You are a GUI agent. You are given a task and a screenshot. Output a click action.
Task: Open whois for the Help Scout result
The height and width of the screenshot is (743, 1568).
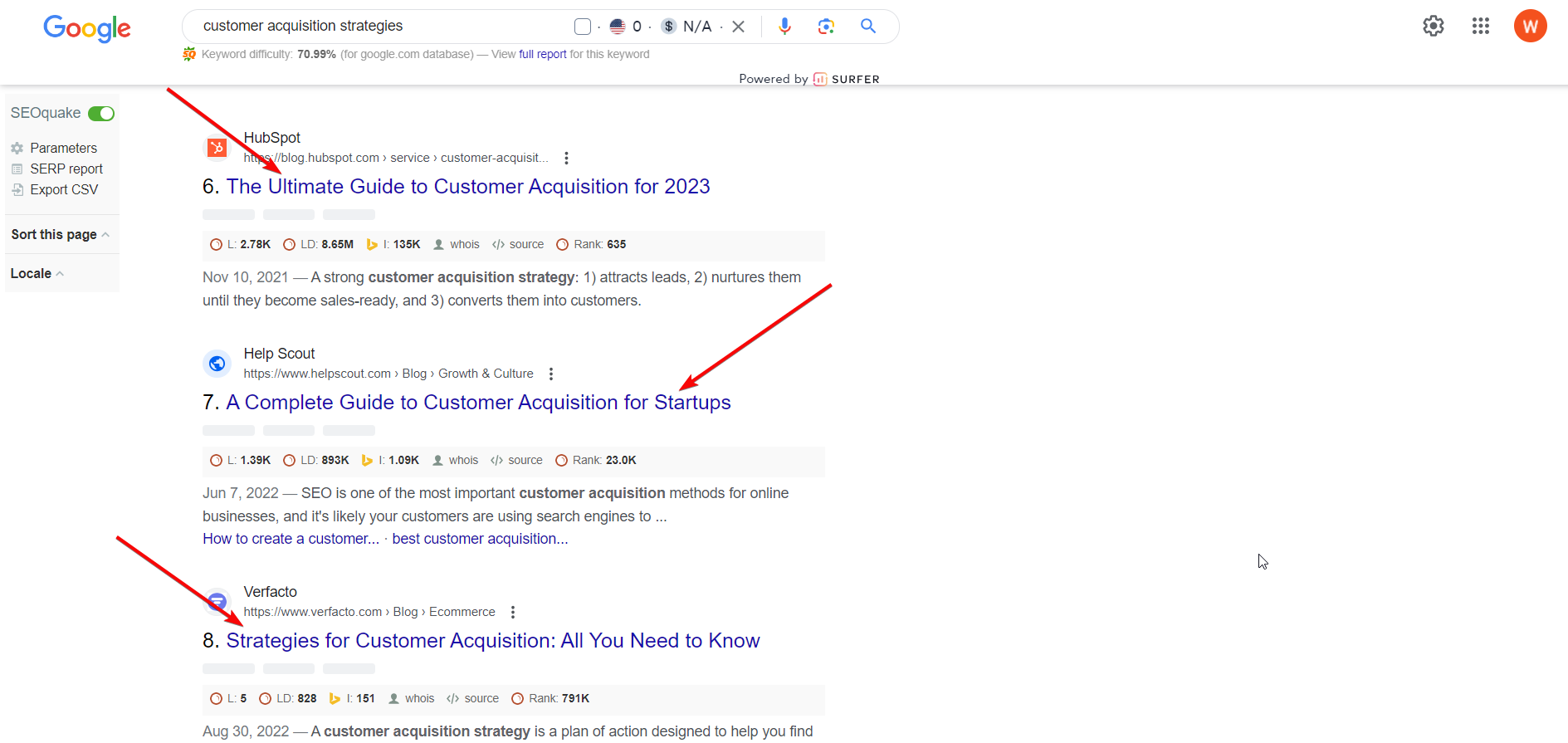coord(455,460)
